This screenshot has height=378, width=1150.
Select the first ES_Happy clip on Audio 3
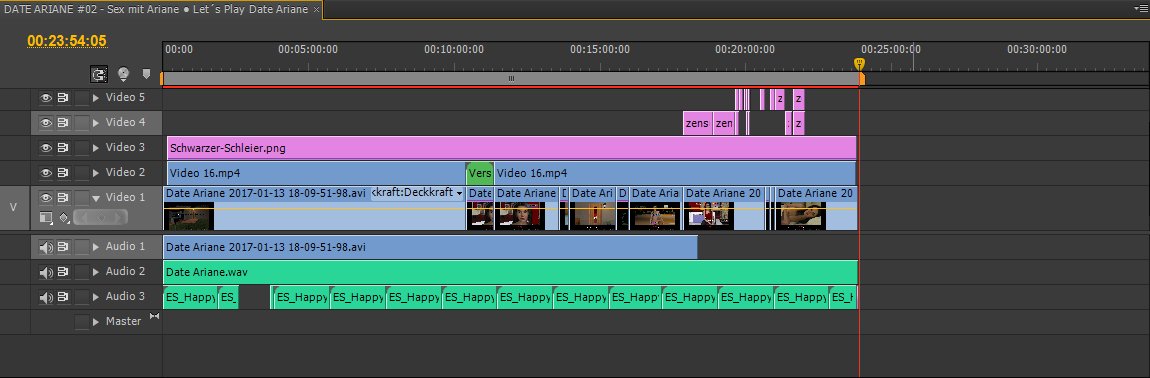(x=190, y=297)
